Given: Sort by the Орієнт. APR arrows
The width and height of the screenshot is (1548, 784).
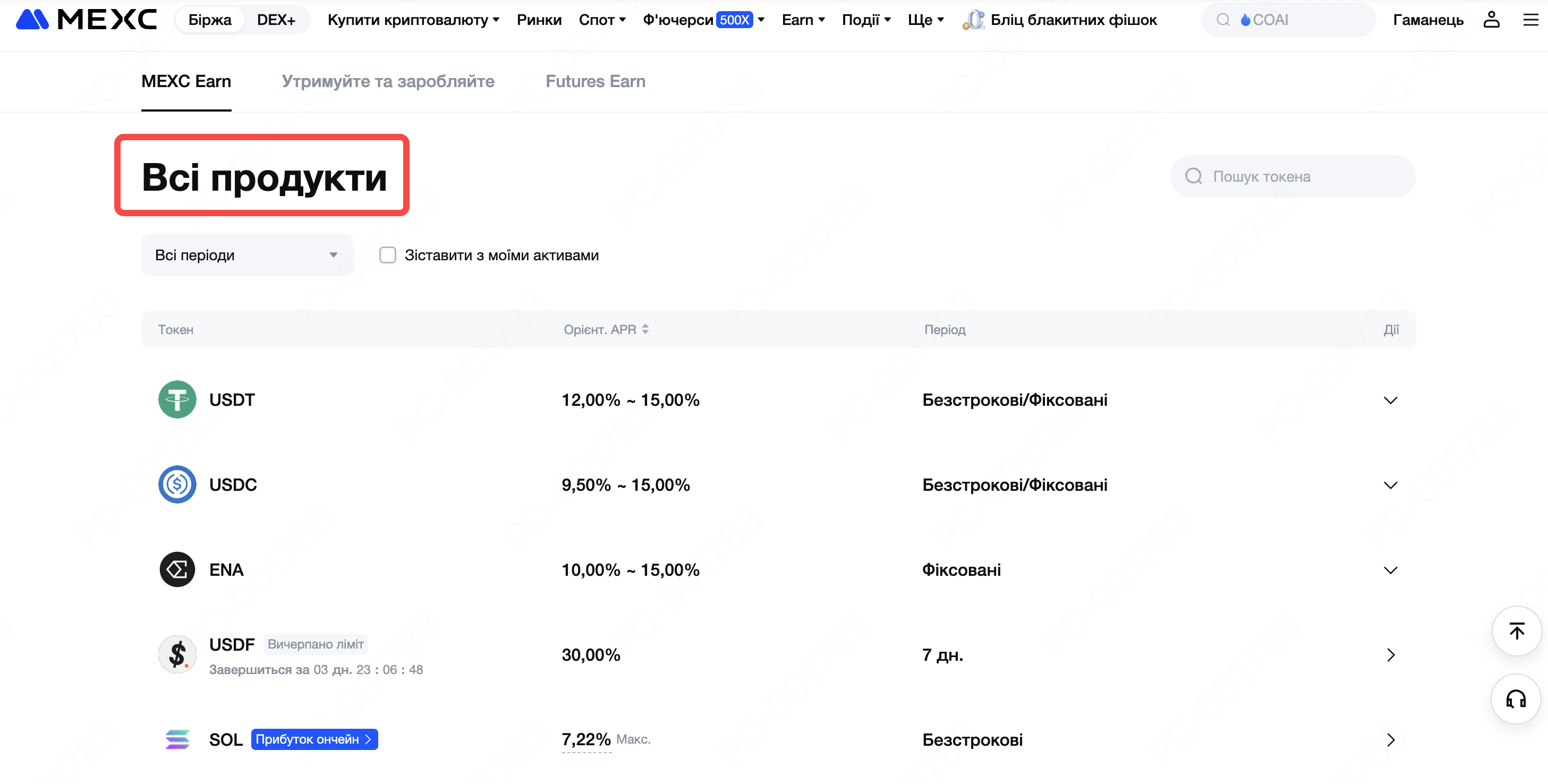Looking at the screenshot, I should [645, 329].
